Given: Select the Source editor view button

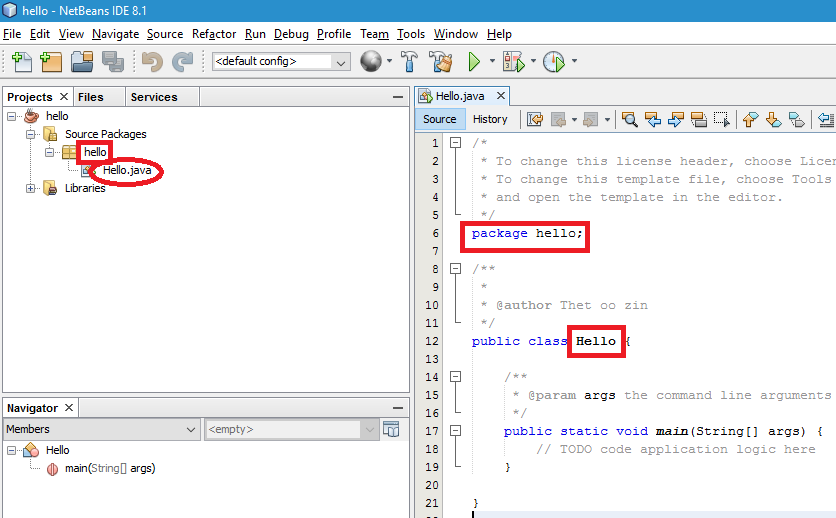Looking at the screenshot, I should click(x=439, y=119).
